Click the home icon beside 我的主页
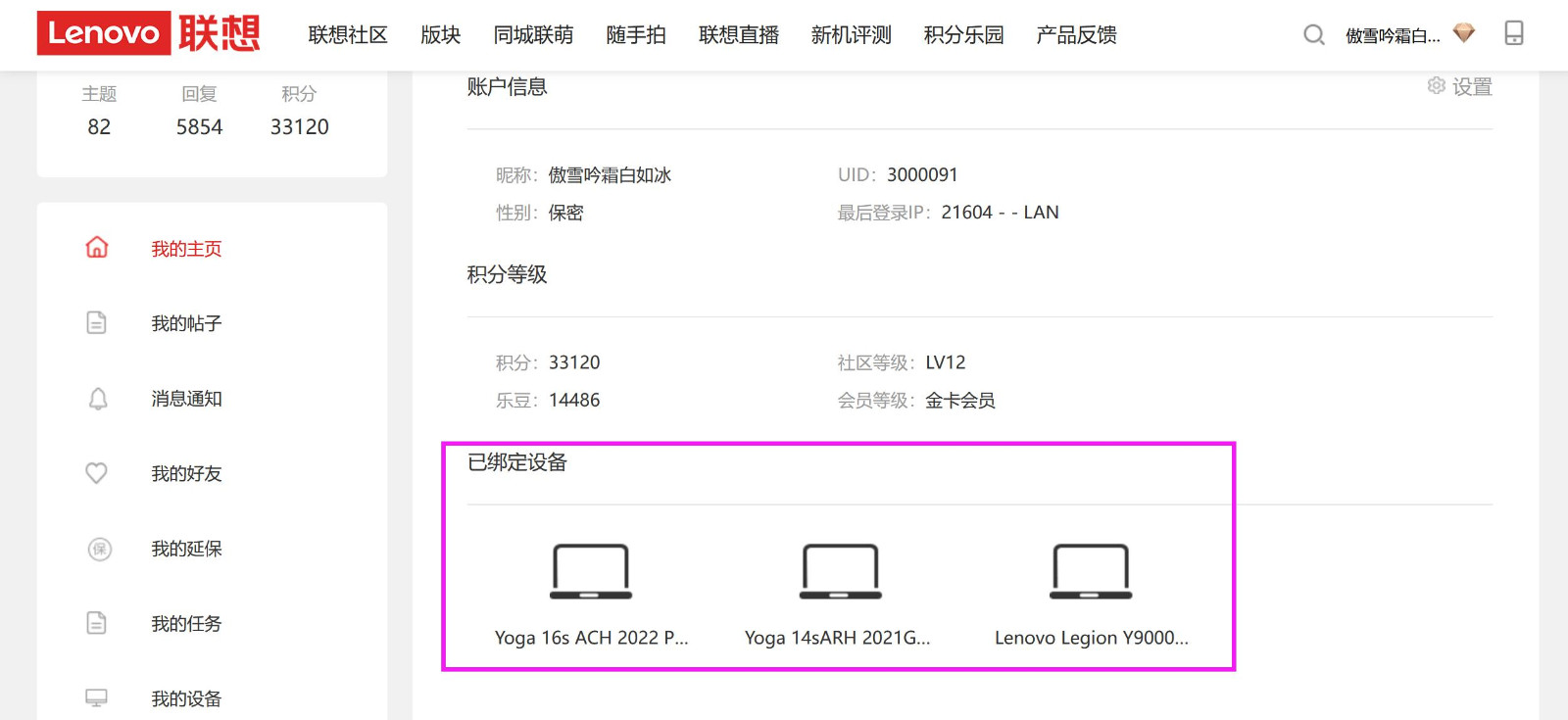 coord(97,247)
